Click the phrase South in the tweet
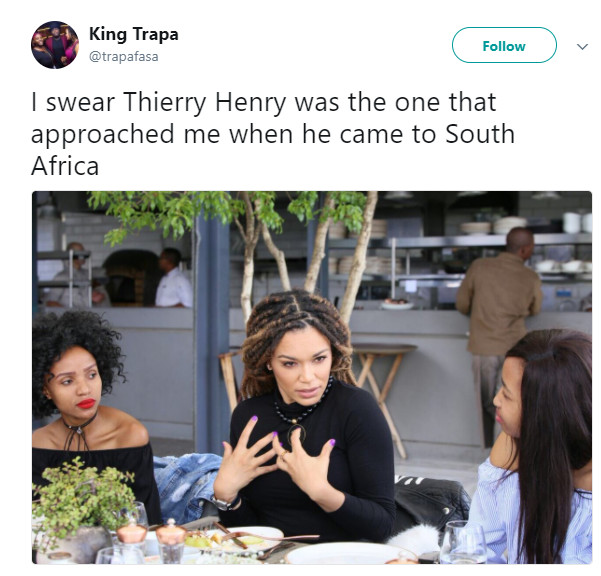 coord(480,134)
